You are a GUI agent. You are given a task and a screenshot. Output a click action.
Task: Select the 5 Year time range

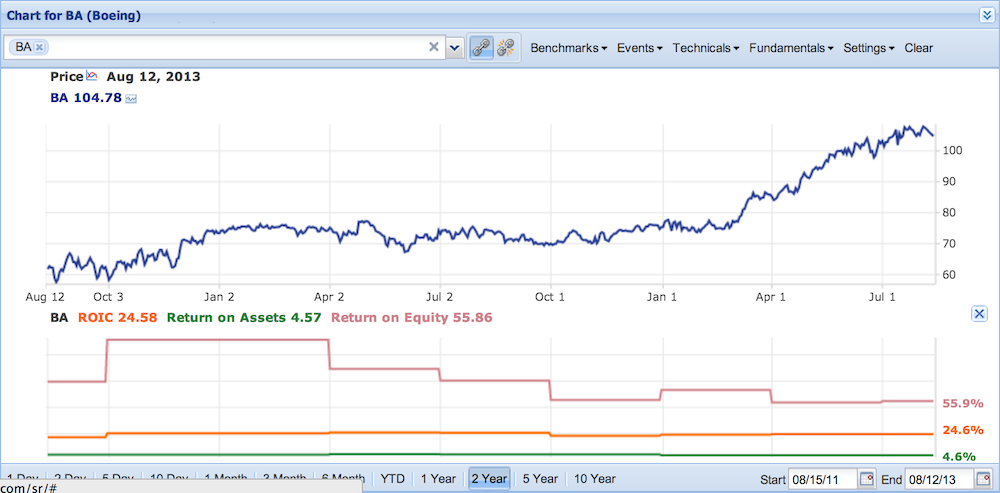tap(540, 478)
